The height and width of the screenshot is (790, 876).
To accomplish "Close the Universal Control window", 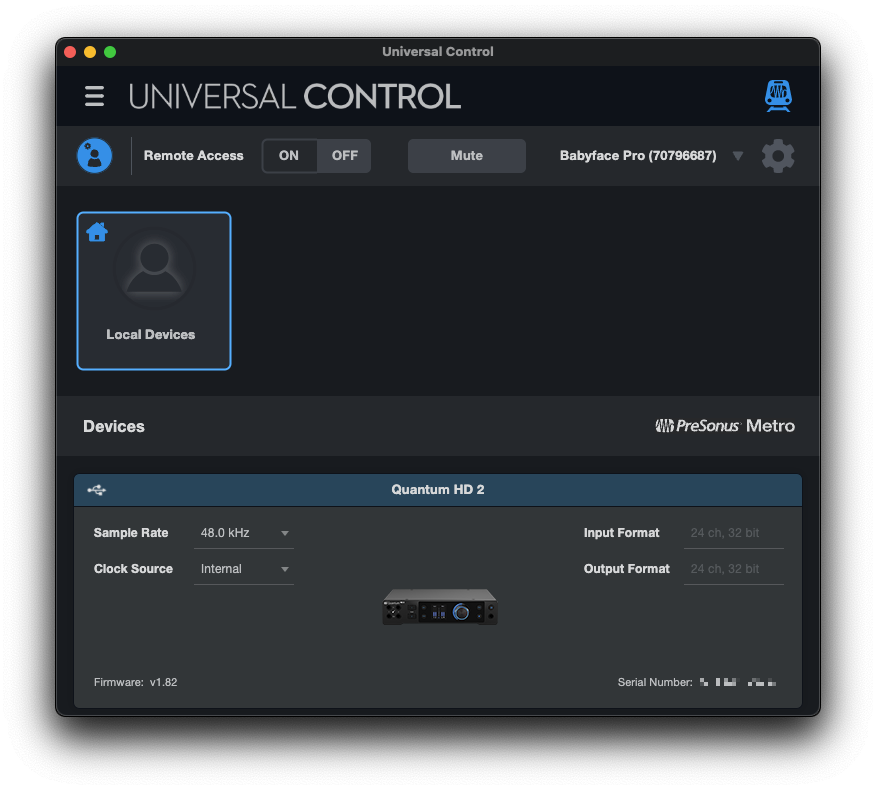I will (70, 52).
